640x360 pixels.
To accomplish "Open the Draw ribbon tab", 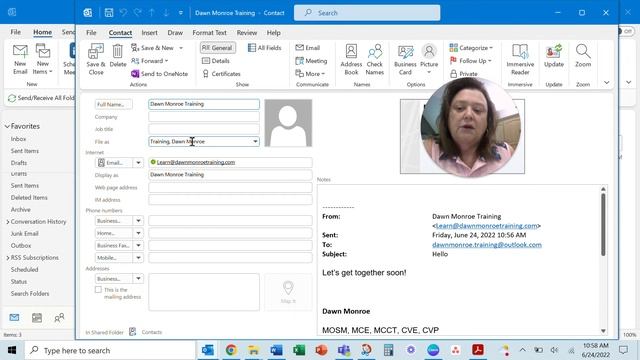I will pyautogui.click(x=175, y=33).
